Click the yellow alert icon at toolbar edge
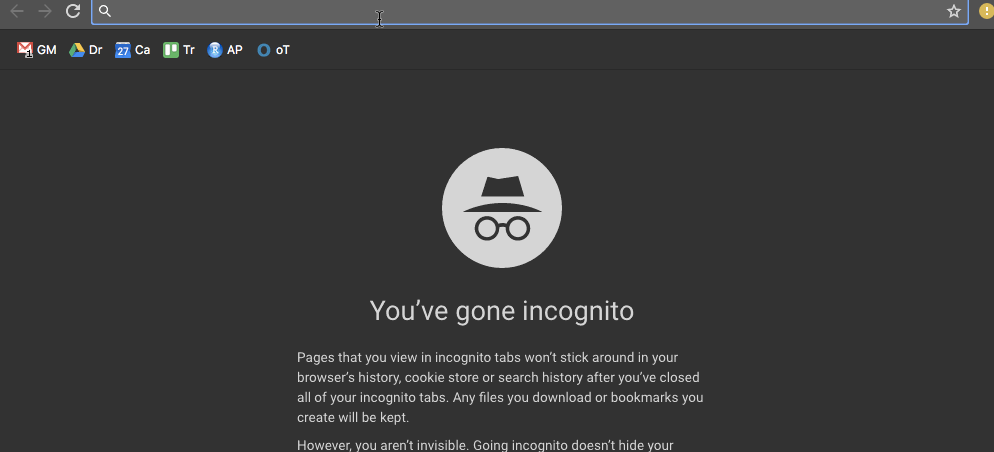The image size is (994, 452). (986, 11)
